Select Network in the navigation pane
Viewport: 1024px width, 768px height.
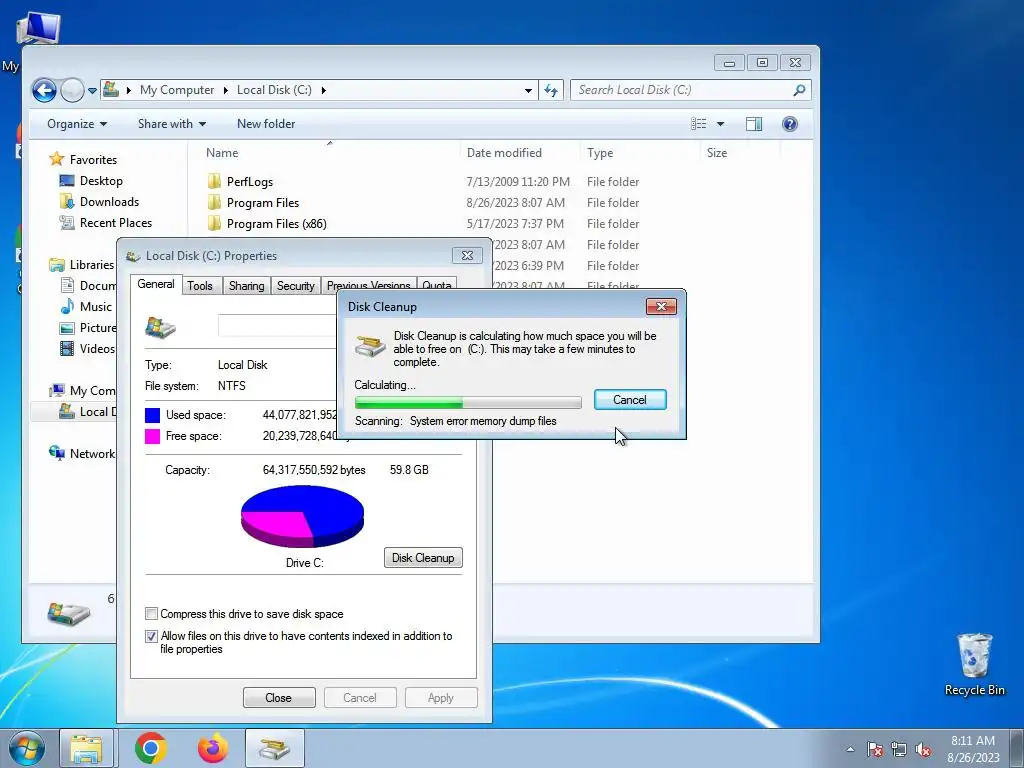(91, 454)
